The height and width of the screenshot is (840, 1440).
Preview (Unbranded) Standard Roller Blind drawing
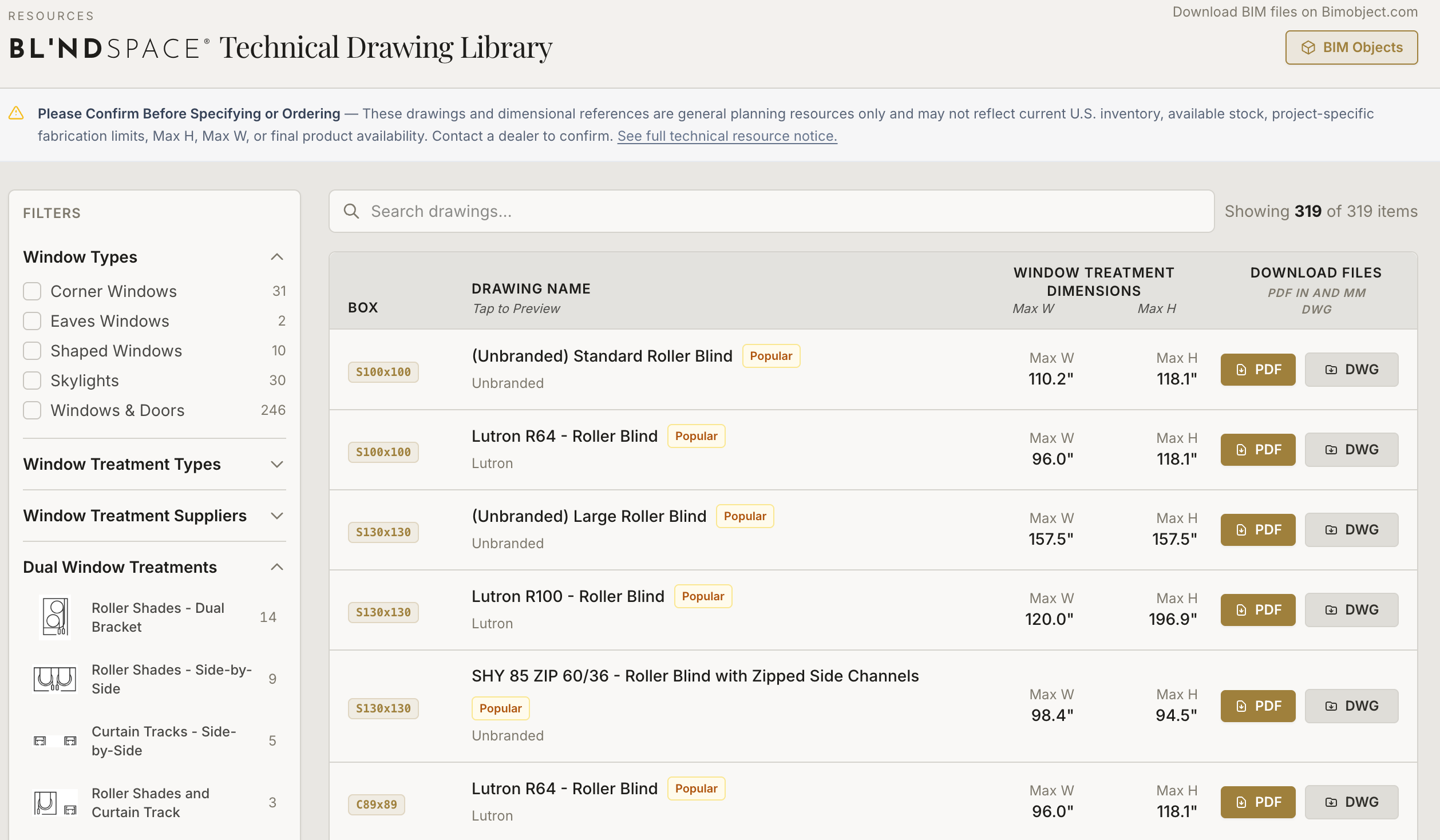[x=602, y=356]
